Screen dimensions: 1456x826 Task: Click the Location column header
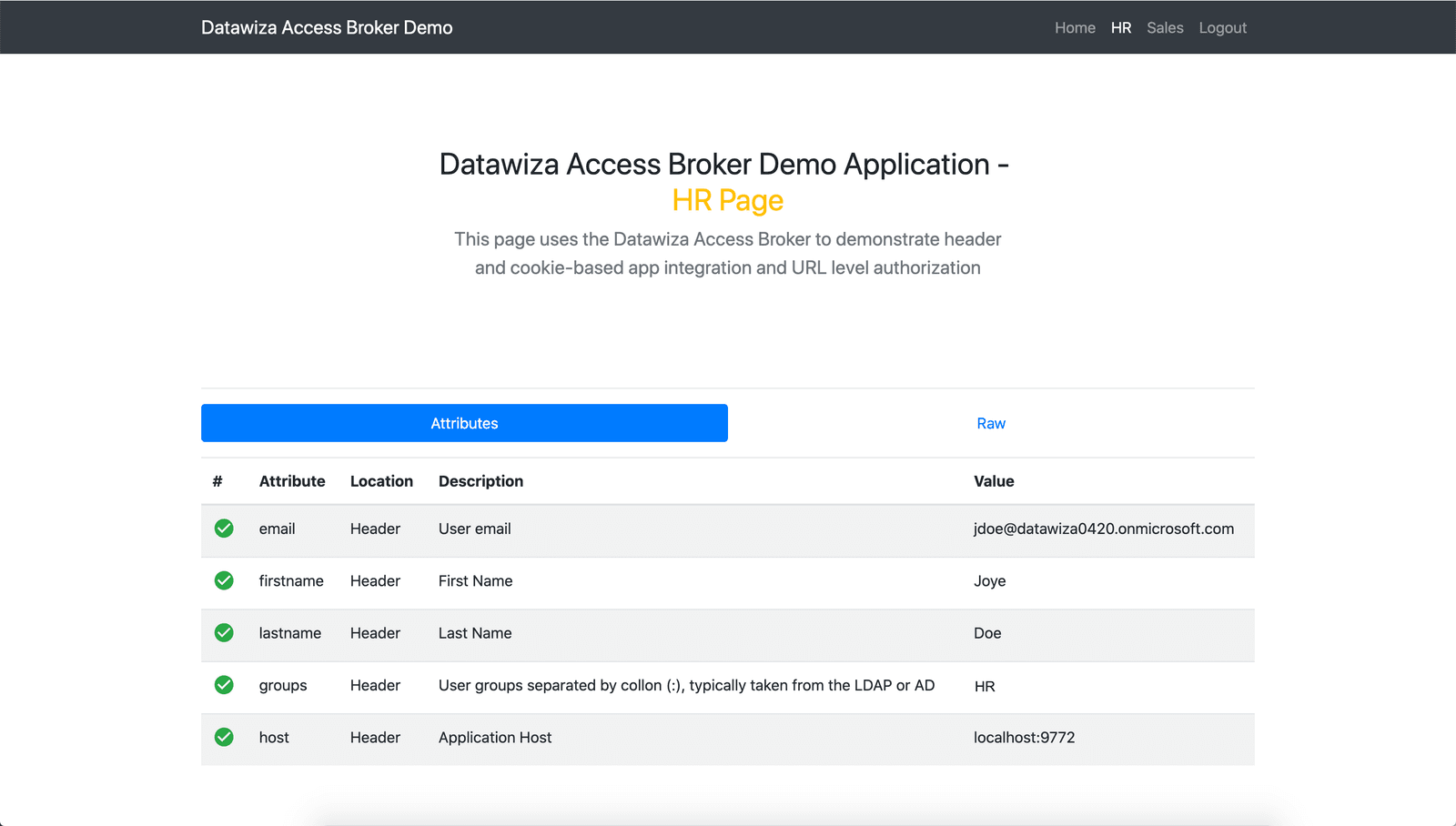click(381, 481)
